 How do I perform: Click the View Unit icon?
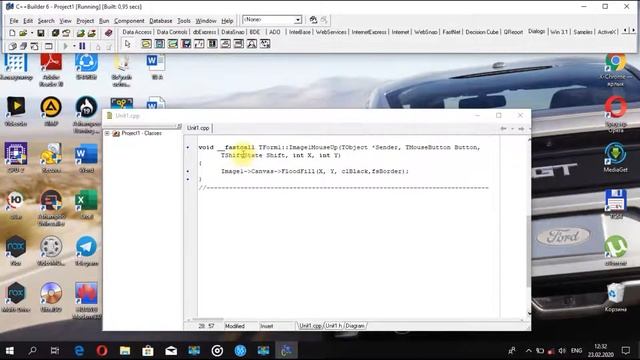12,46
